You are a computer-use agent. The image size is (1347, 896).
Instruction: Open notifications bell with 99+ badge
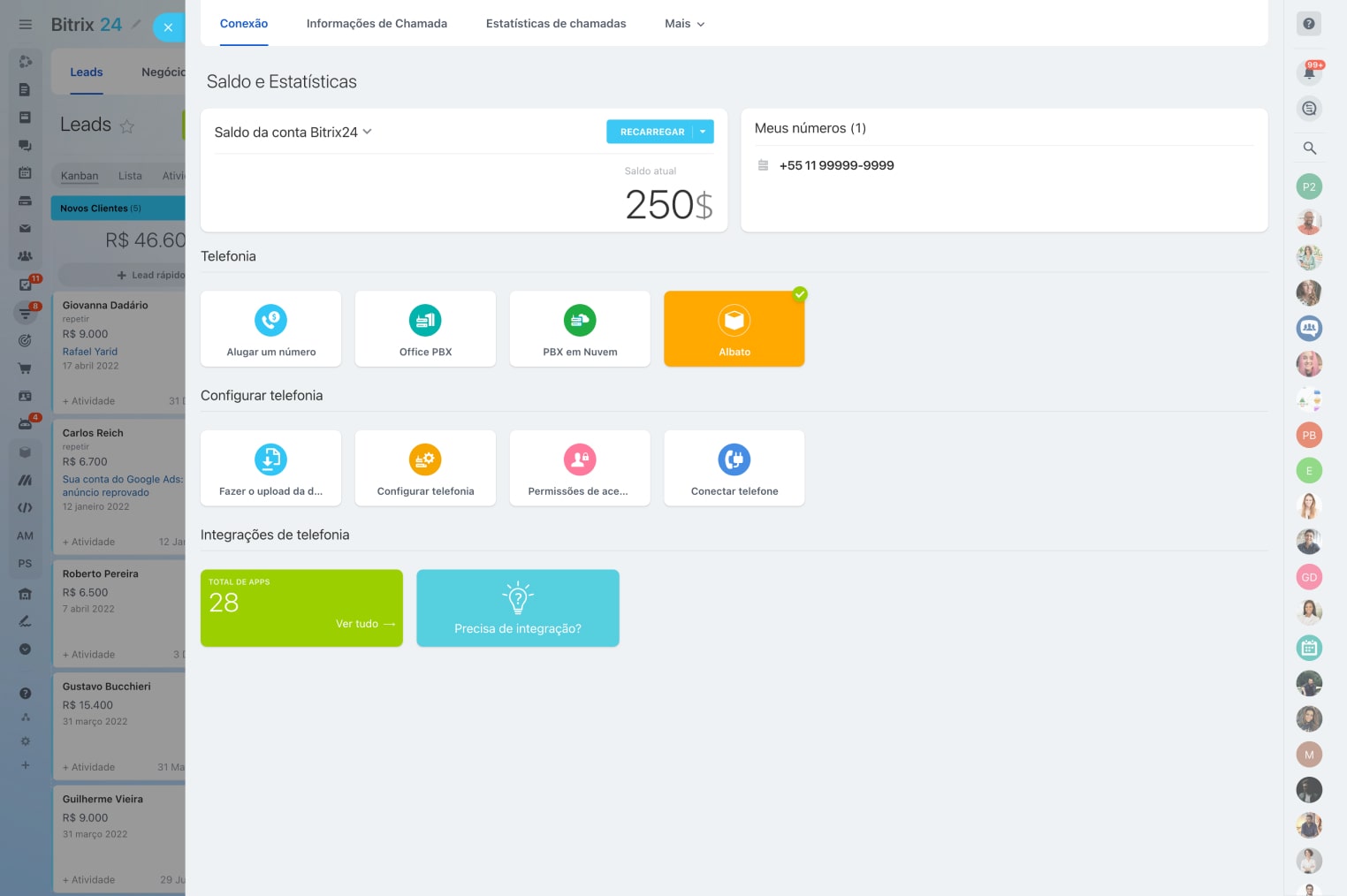click(x=1309, y=72)
